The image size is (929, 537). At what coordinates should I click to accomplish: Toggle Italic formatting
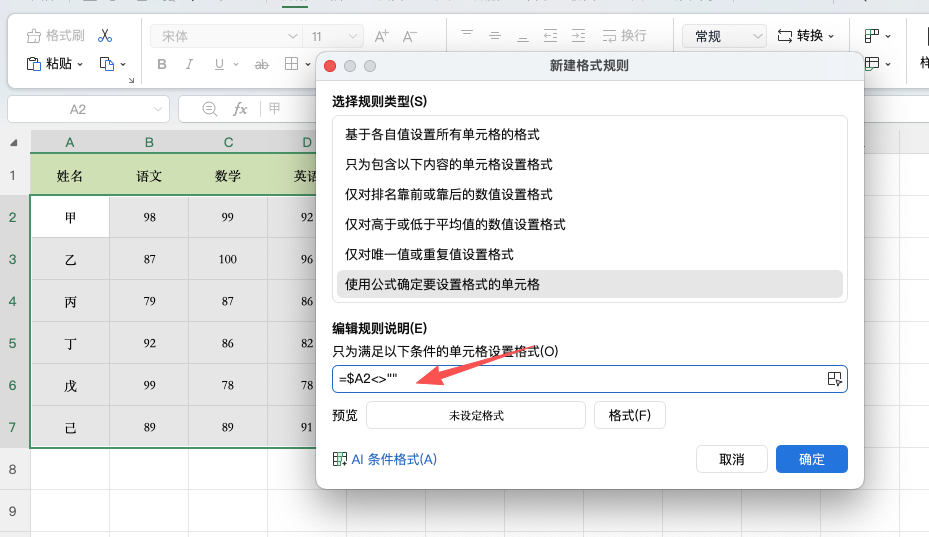(190, 64)
